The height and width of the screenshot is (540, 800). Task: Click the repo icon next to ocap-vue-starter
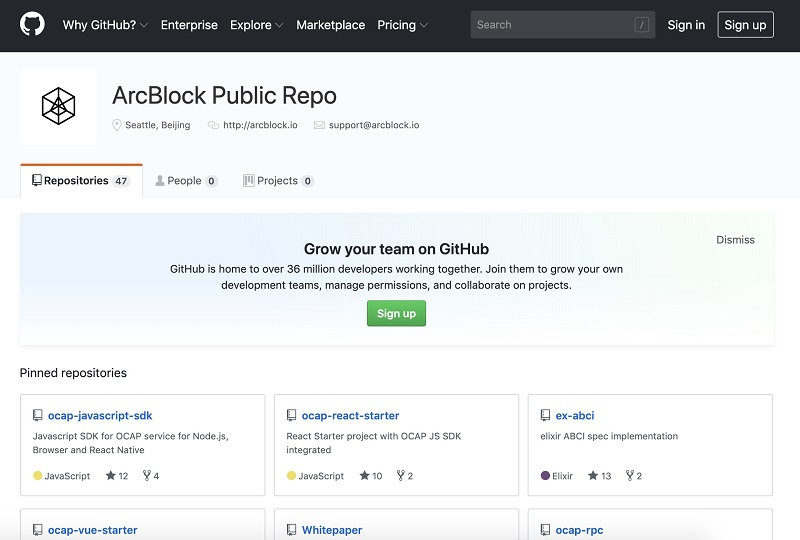point(38,530)
